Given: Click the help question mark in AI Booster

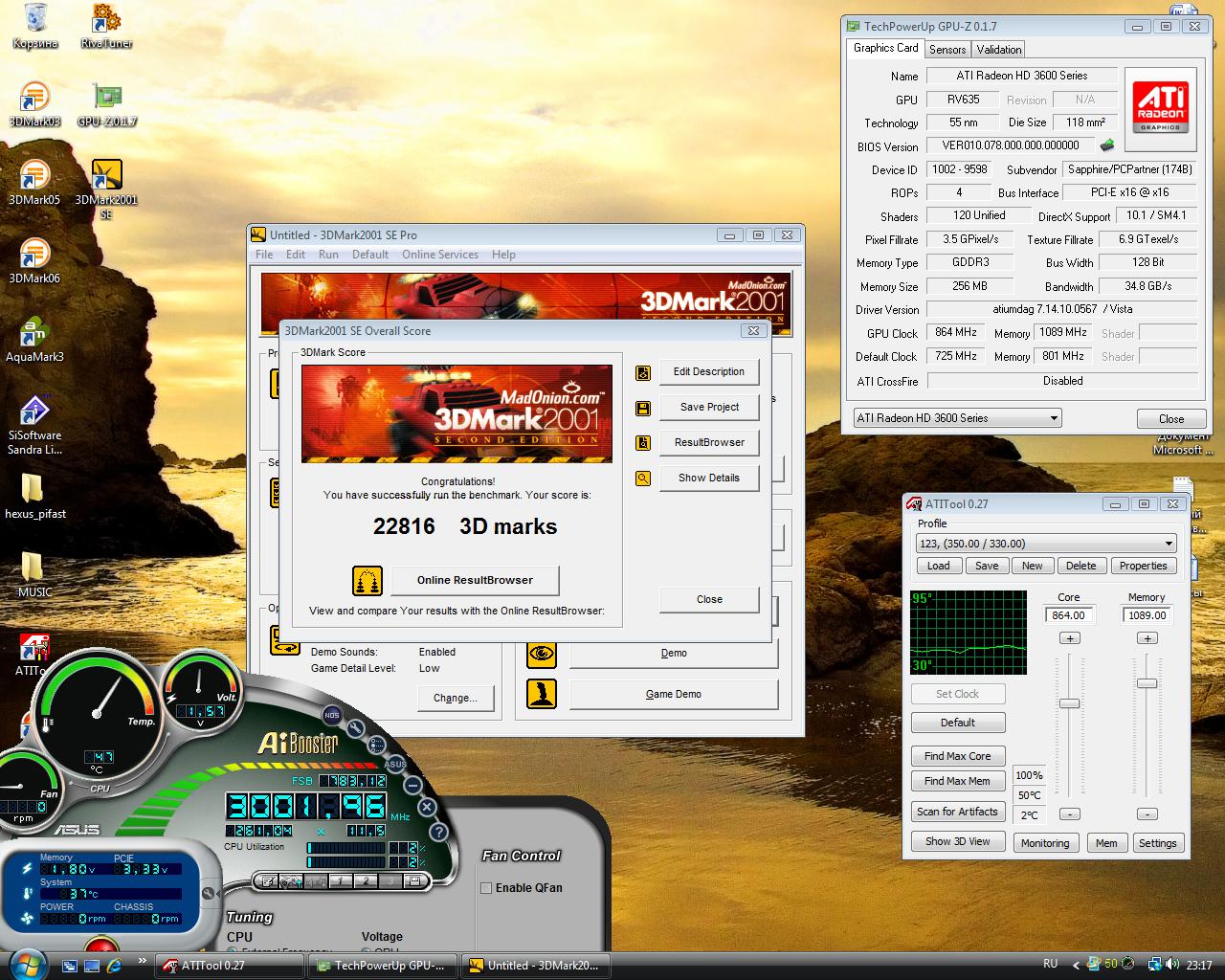Looking at the screenshot, I should (x=439, y=833).
